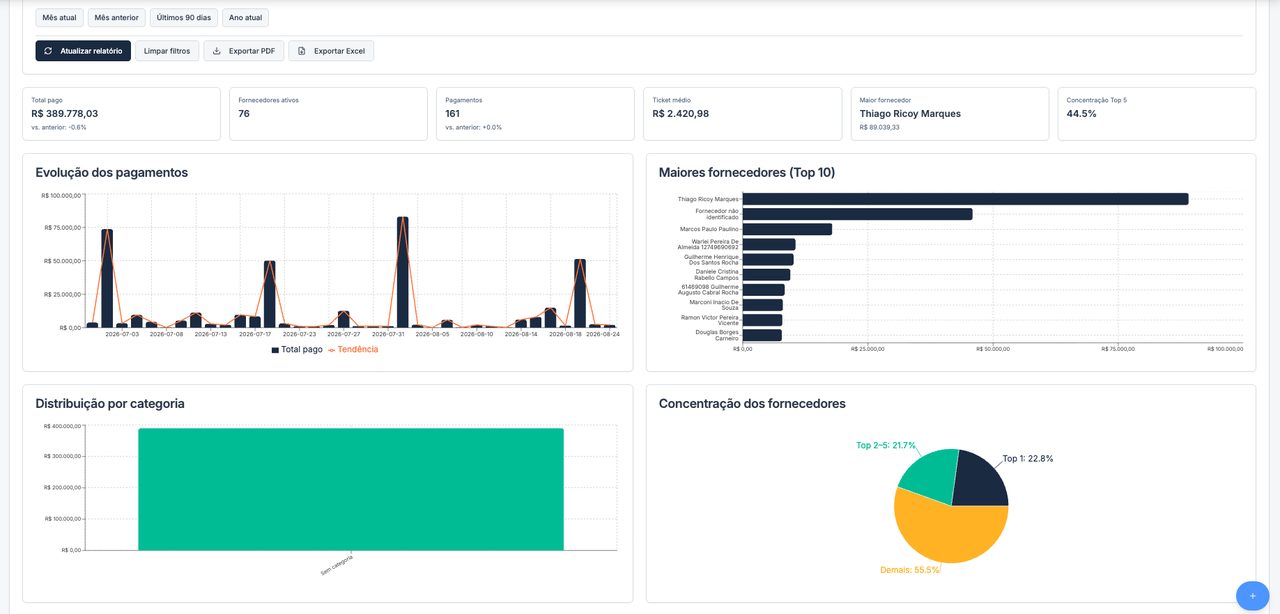Click the green Sem categoria bar

pyautogui.click(x=351, y=489)
